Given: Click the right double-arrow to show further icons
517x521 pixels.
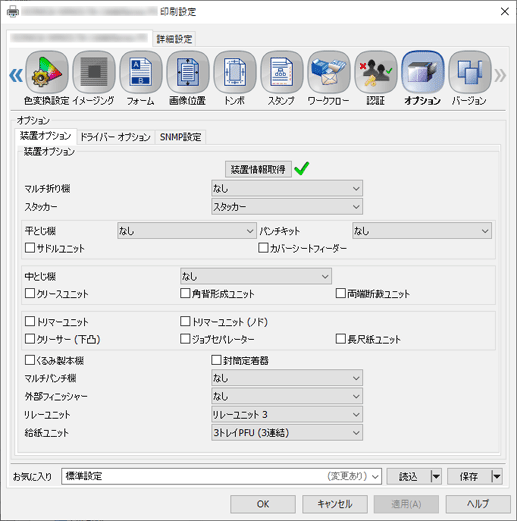Looking at the screenshot, I should click(x=500, y=75).
